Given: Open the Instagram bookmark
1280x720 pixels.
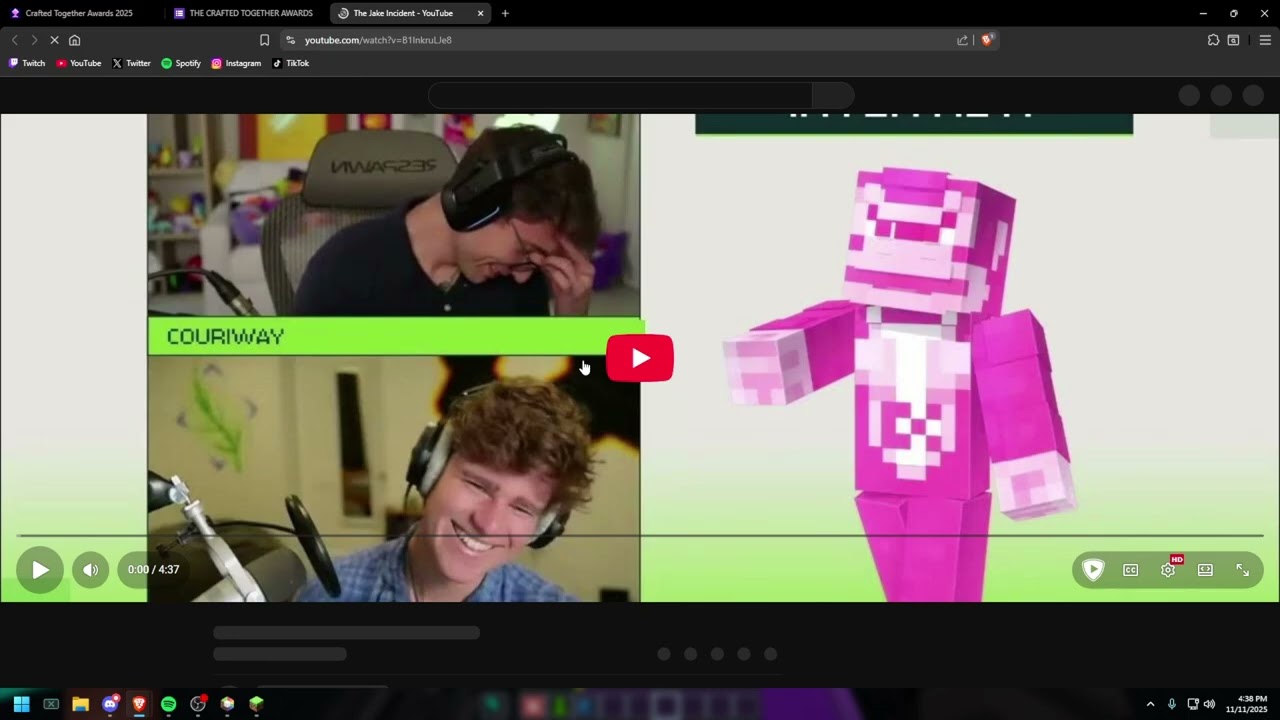Looking at the screenshot, I should [x=236, y=63].
